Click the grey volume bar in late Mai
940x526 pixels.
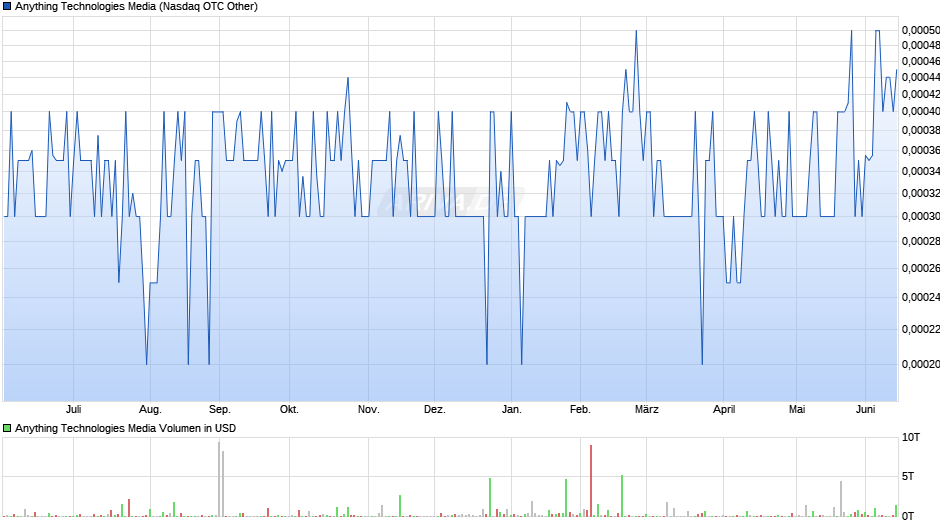point(840,498)
